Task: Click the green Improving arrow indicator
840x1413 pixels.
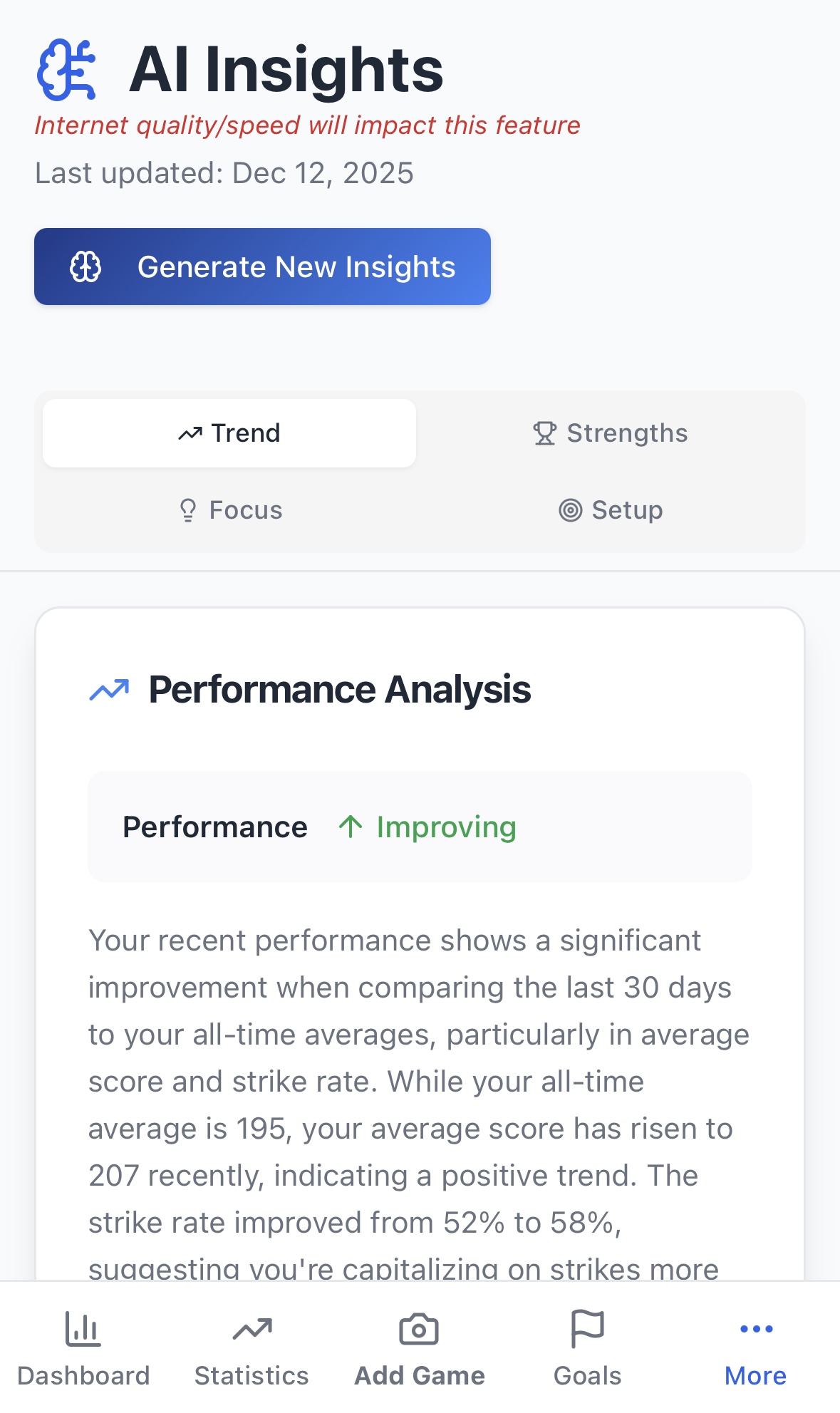Action: point(351,827)
